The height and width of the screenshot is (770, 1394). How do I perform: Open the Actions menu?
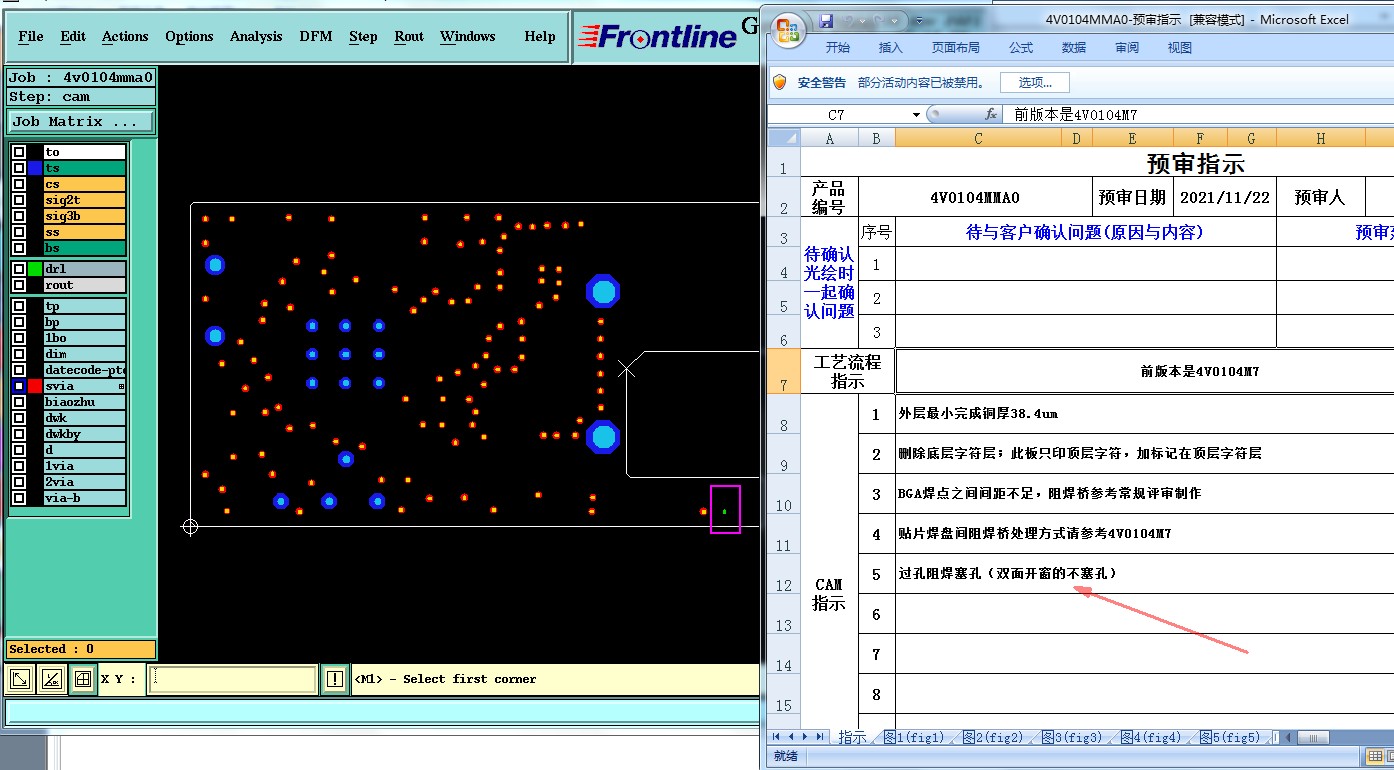[x=125, y=37]
